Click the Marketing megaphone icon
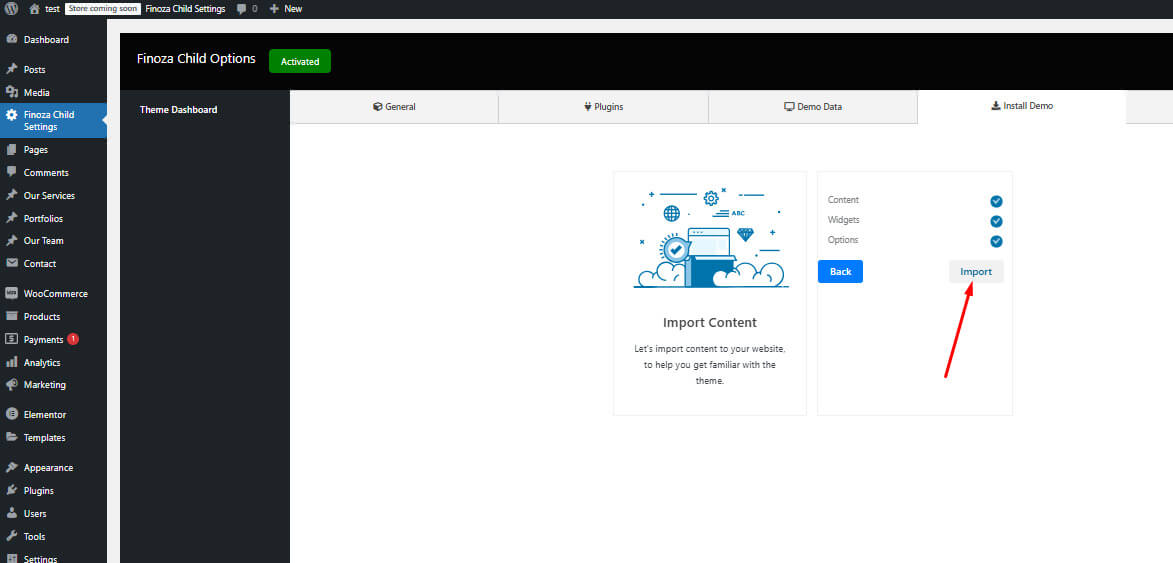This screenshot has width=1173, height=563. point(11,384)
